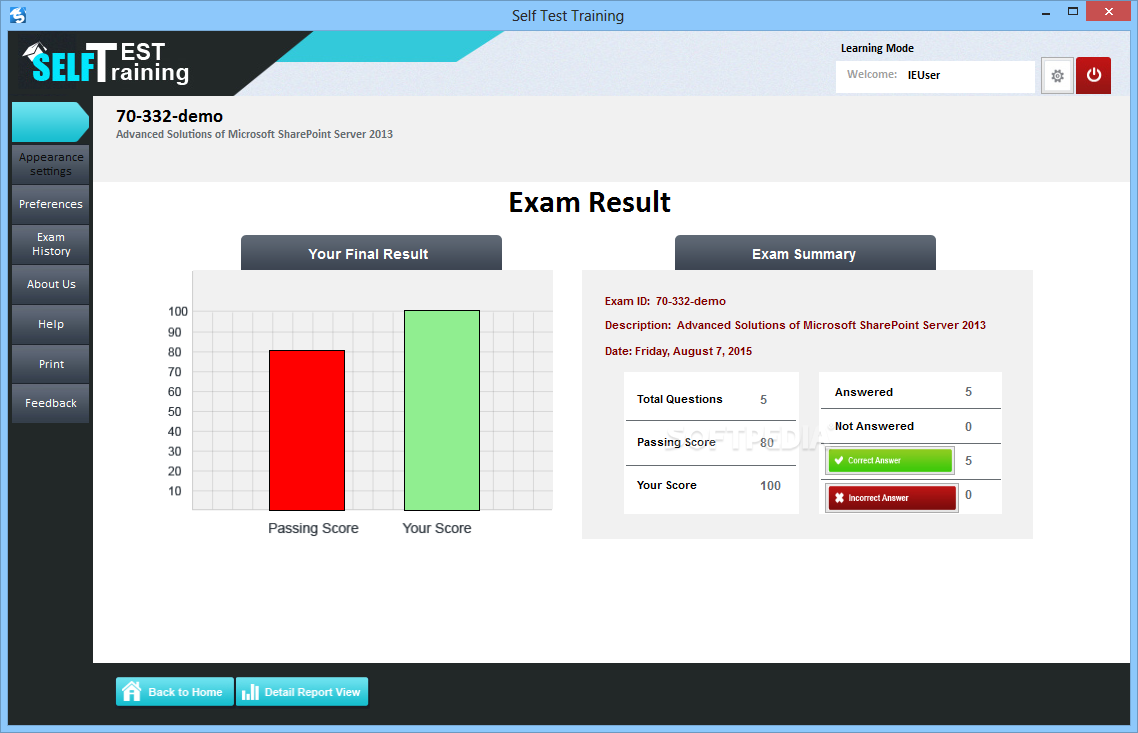1138x733 pixels.
Task: Click Print in the sidebar
Action: coord(51,364)
